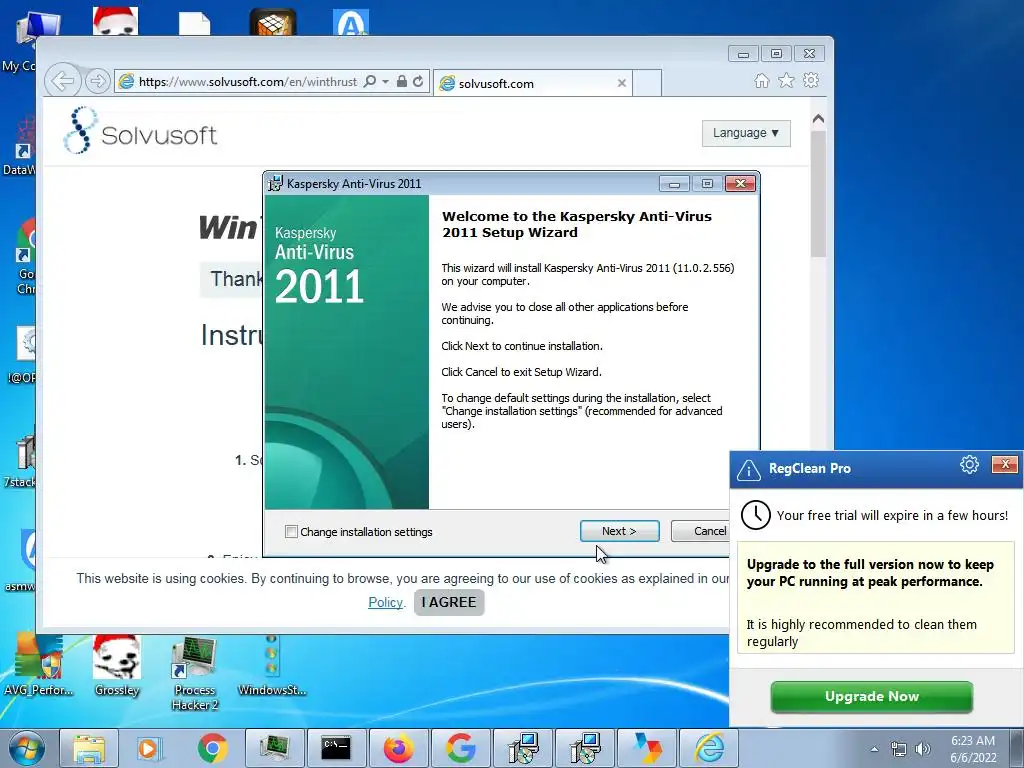This screenshot has height=768, width=1024.
Task: Expand the address bar autocomplete arrow
Action: pos(385,82)
